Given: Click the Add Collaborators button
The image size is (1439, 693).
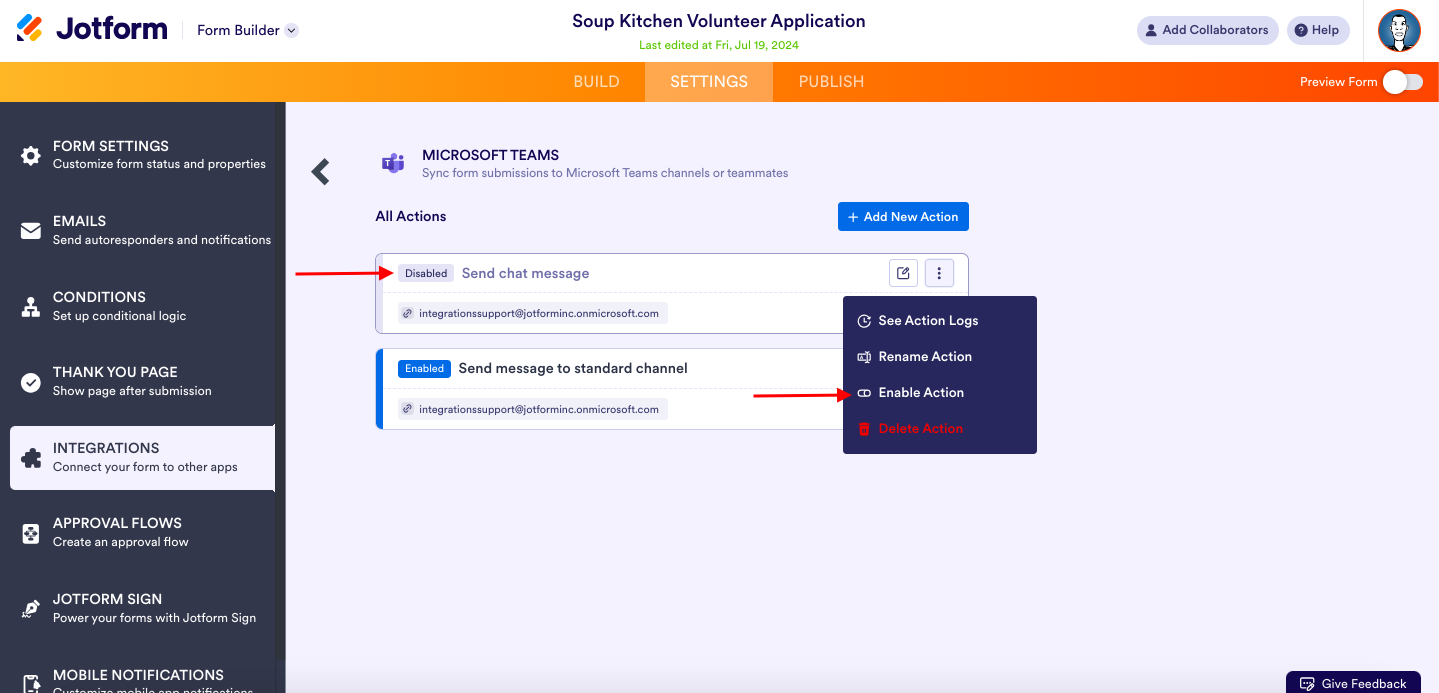Looking at the screenshot, I should pyautogui.click(x=1207, y=30).
